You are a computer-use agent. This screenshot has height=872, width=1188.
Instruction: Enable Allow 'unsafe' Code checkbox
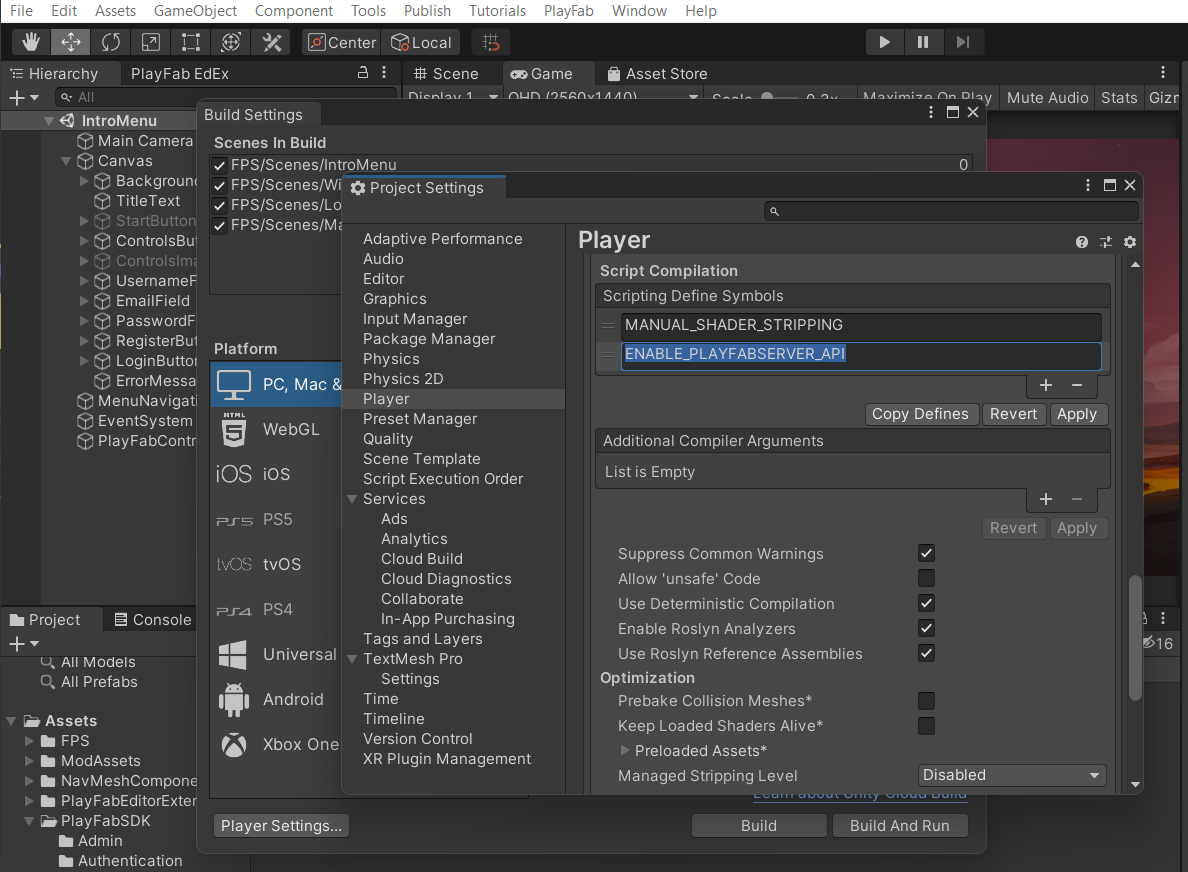click(927, 579)
